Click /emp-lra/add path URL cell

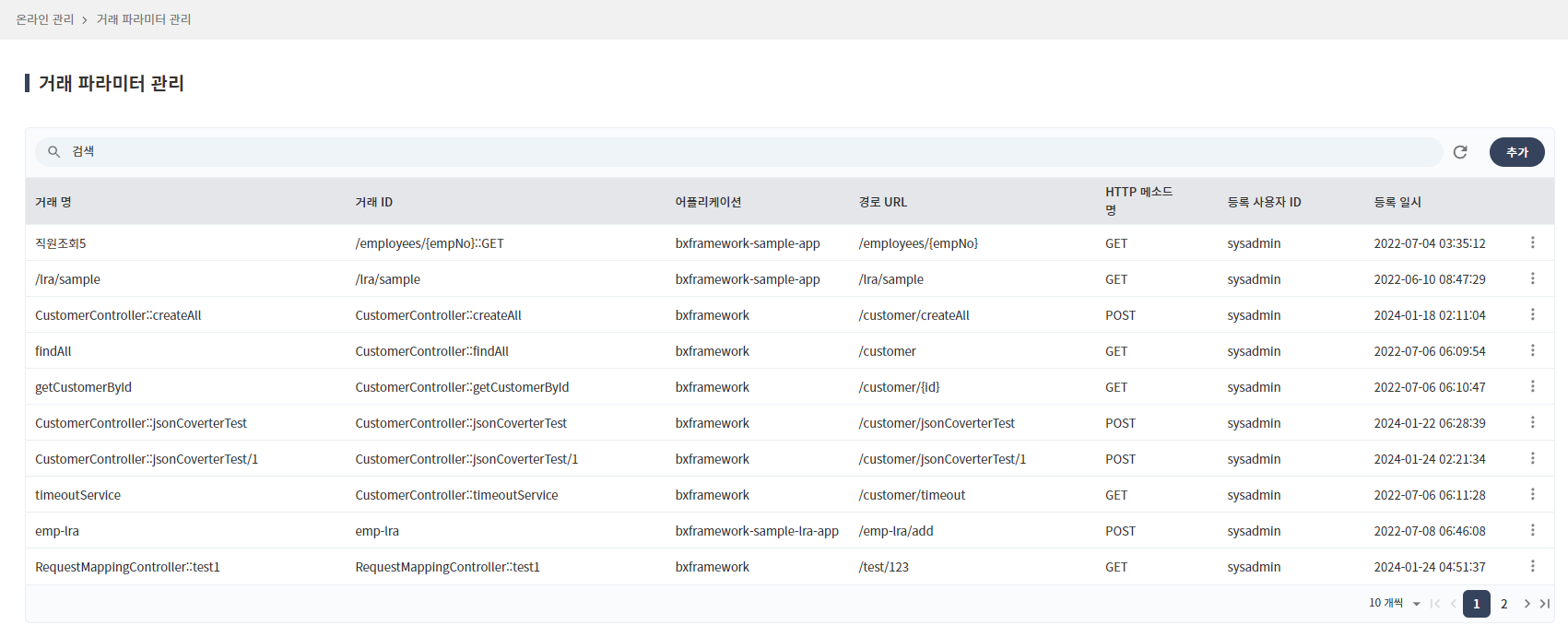pyautogui.click(x=896, y=531)
